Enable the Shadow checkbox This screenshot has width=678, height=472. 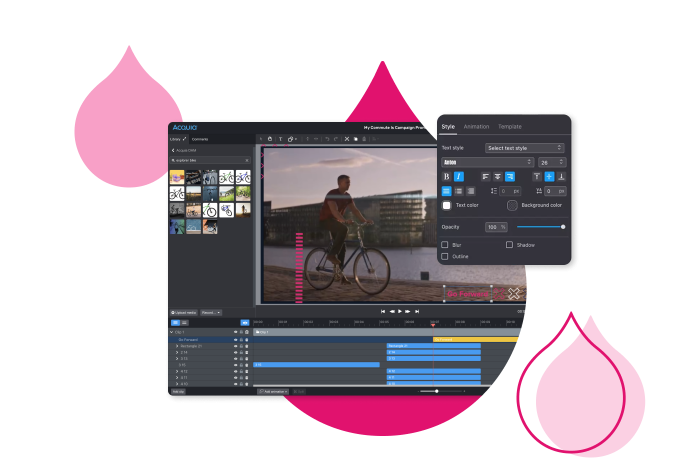tap(509, 245)
